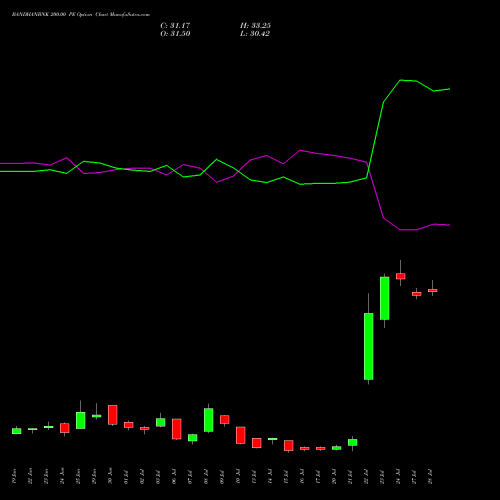This screenshot has height=500, width=500.
Task: Click the 23 Jul date label
Action: [x=382, y=477]
